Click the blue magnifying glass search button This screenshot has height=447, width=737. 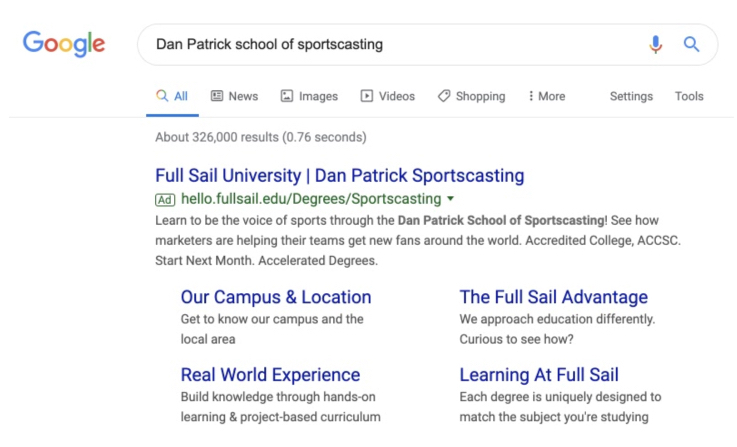pos(691,44)
